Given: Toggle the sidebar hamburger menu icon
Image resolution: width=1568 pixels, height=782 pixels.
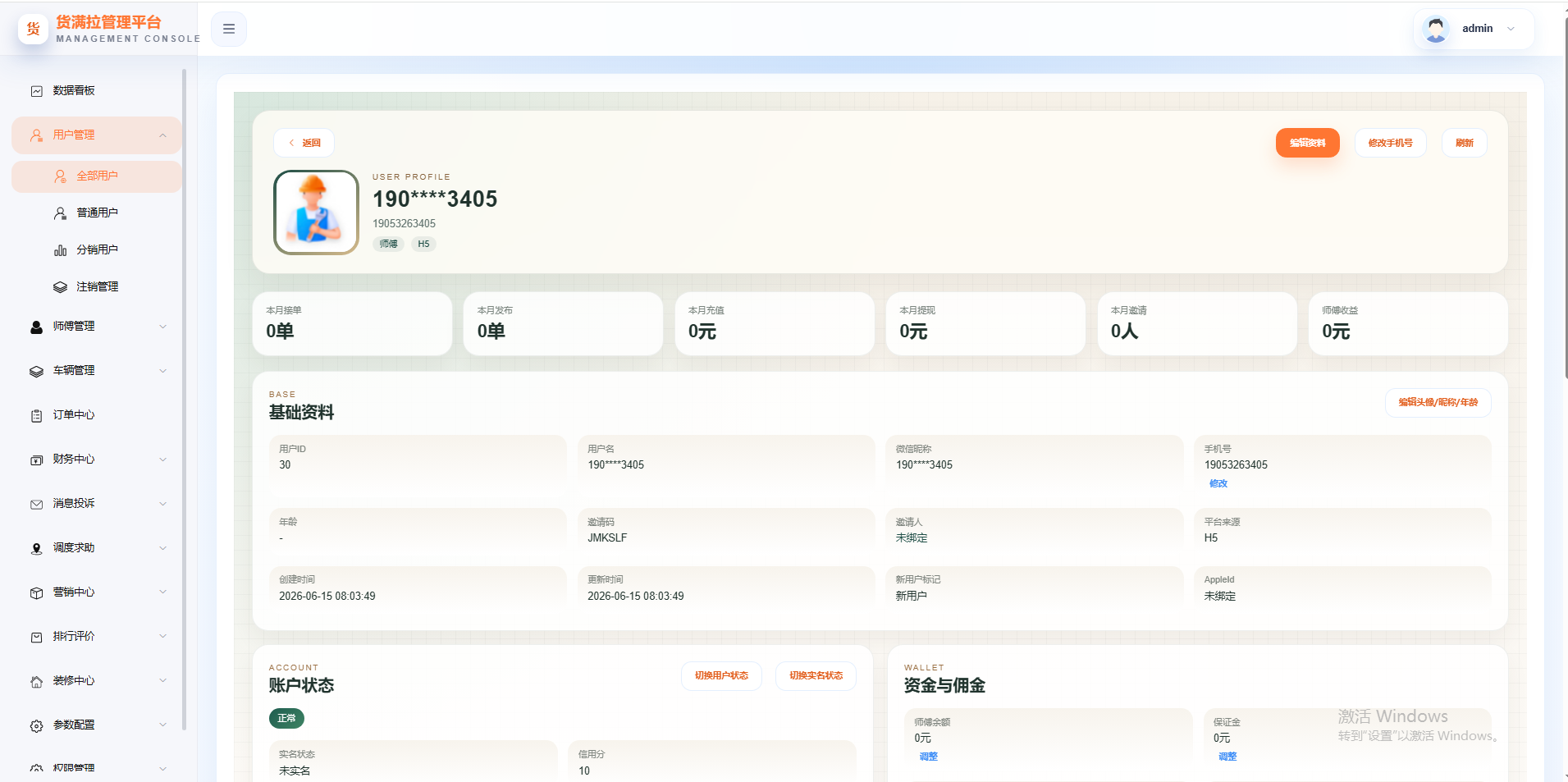Looking at the screenshot, I should [x=229, y=29].
